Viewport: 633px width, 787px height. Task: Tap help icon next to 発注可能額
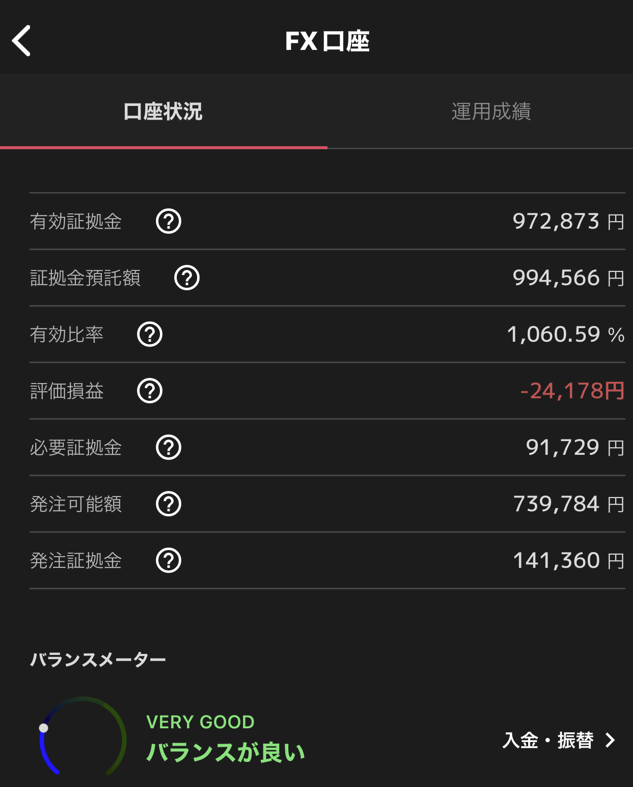169,504
